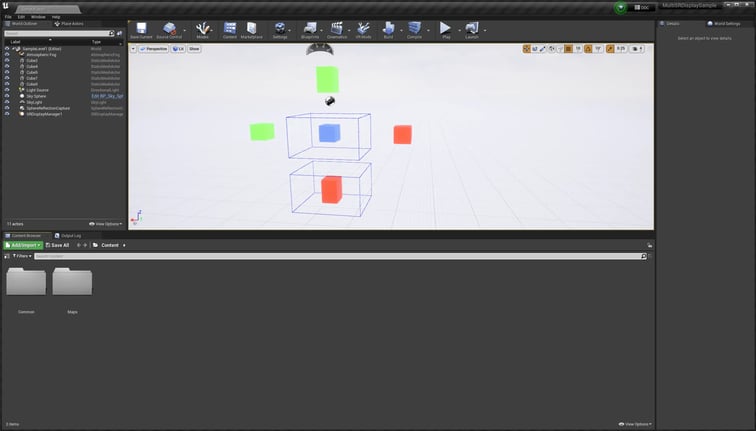Open the Blueprints dropdown arrow

pos(322,30)
